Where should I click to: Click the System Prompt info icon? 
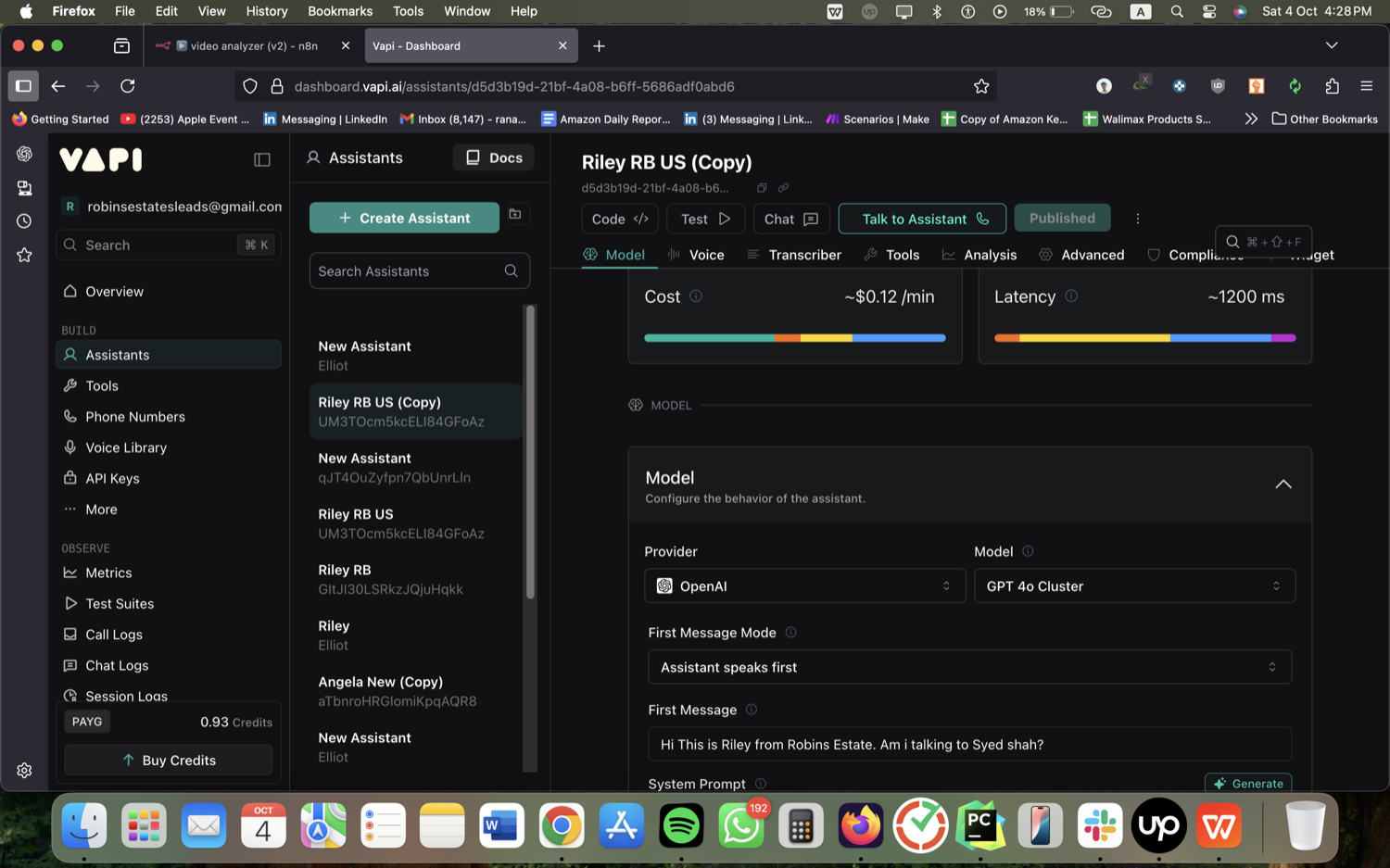click(x=761, y=784)
